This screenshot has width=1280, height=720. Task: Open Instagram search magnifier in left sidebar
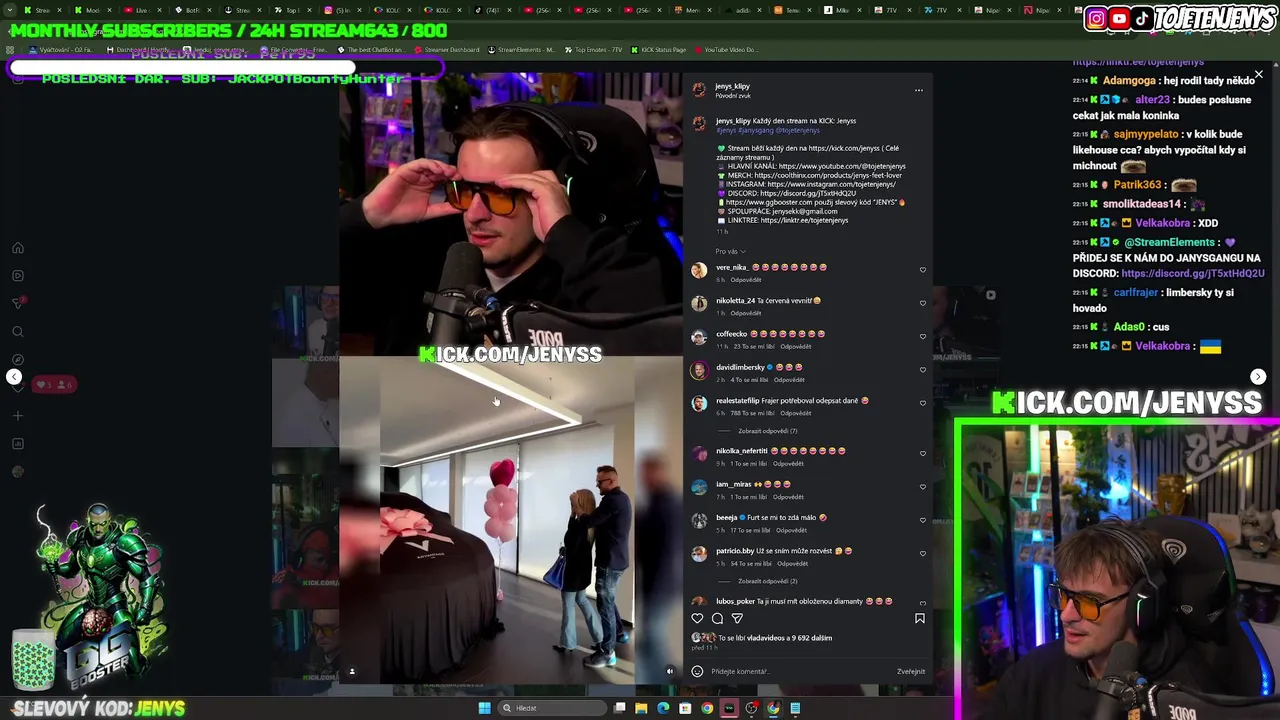tap(17, 331)
